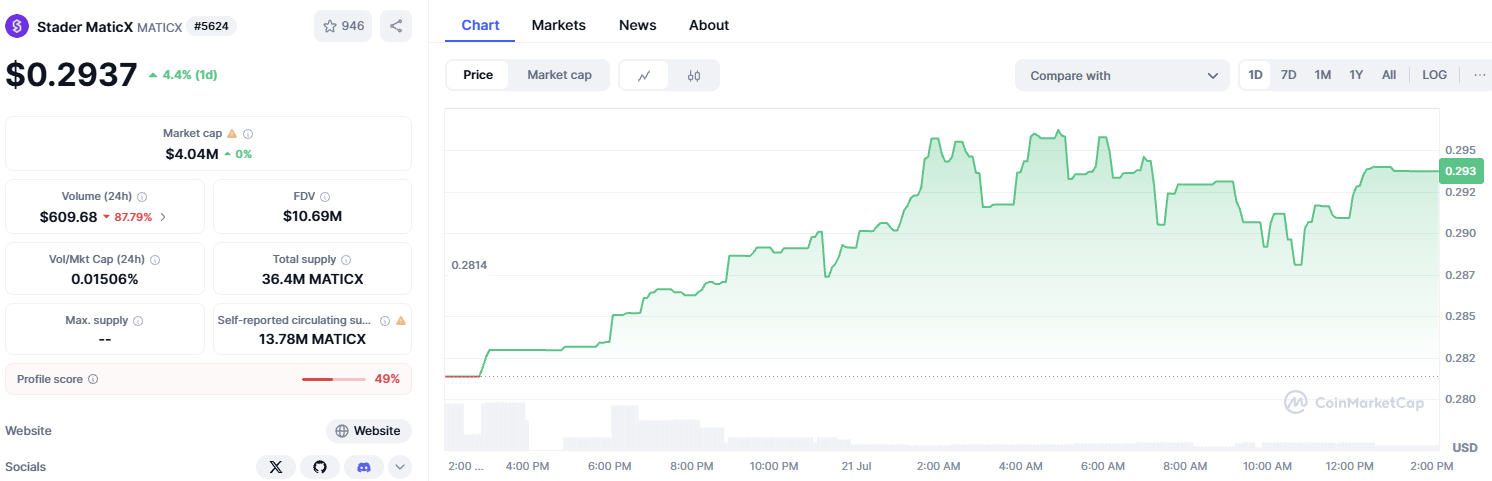Select the Market cap toggle

559,75
